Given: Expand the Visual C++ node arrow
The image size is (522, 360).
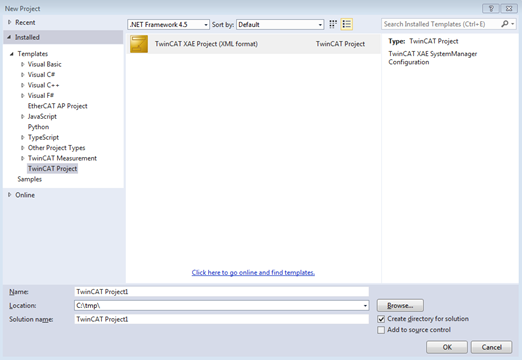Looking at the screenshot, I should [23, 85].
